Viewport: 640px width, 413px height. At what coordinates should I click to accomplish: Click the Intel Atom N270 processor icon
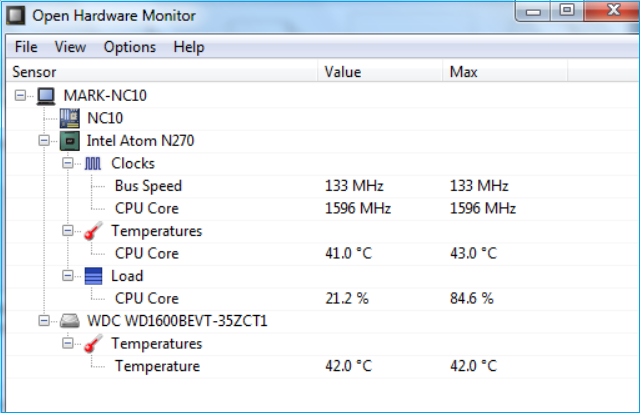coord(70,141)
